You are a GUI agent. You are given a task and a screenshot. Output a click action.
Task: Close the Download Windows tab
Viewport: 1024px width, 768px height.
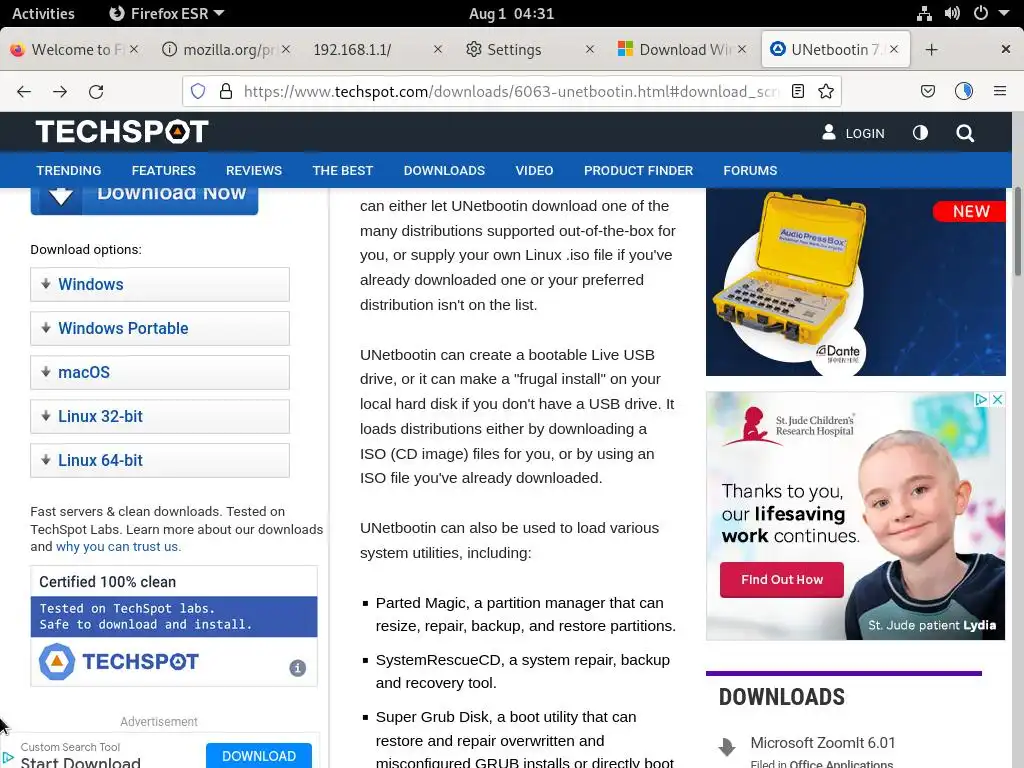click(742, 49)
